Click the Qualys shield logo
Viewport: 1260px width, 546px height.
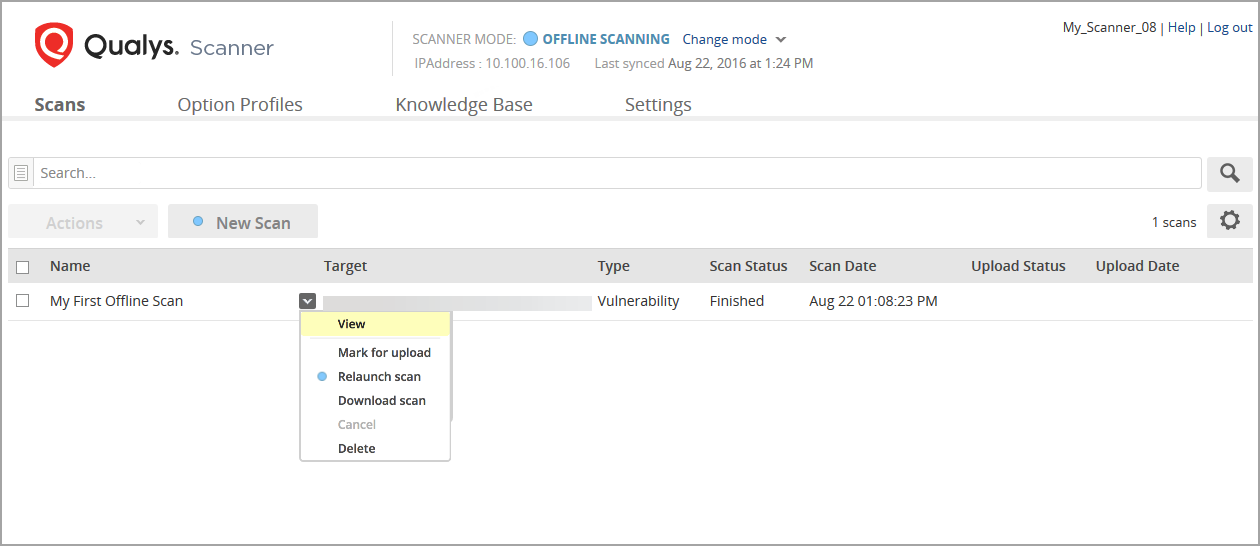tap(54, 46)
